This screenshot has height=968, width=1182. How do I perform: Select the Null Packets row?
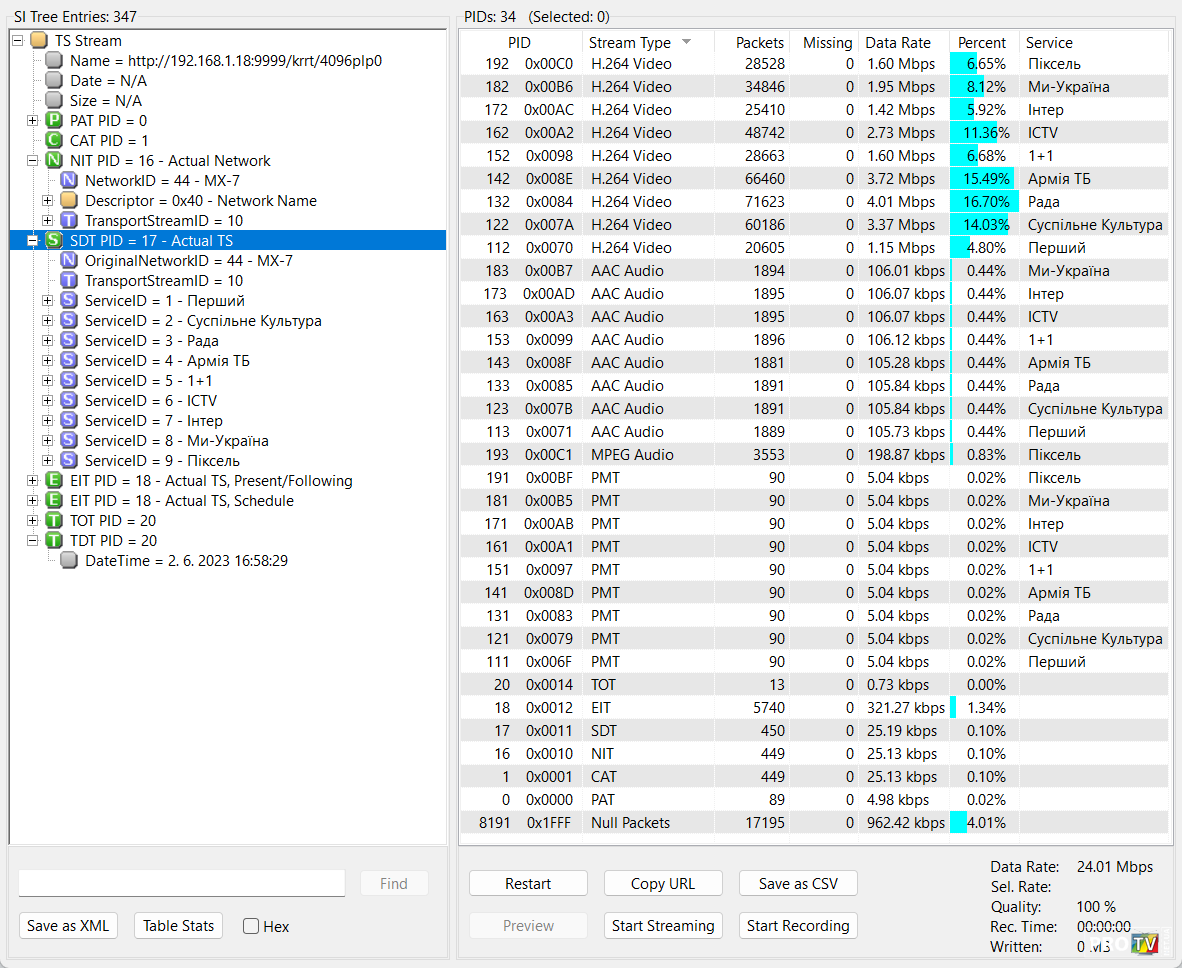[630, 823]
